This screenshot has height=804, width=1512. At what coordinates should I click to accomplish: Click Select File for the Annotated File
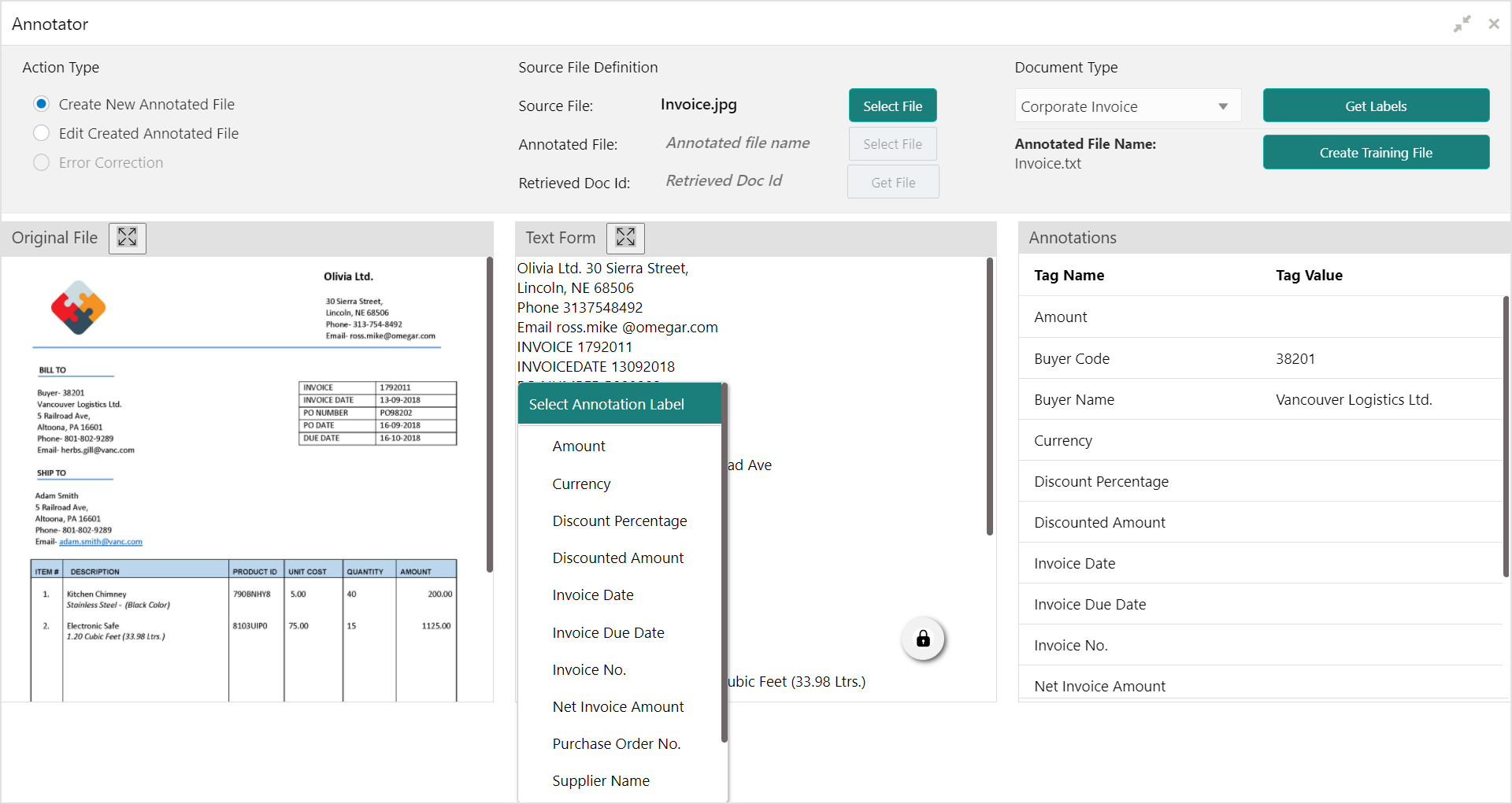tap(892, 144)
